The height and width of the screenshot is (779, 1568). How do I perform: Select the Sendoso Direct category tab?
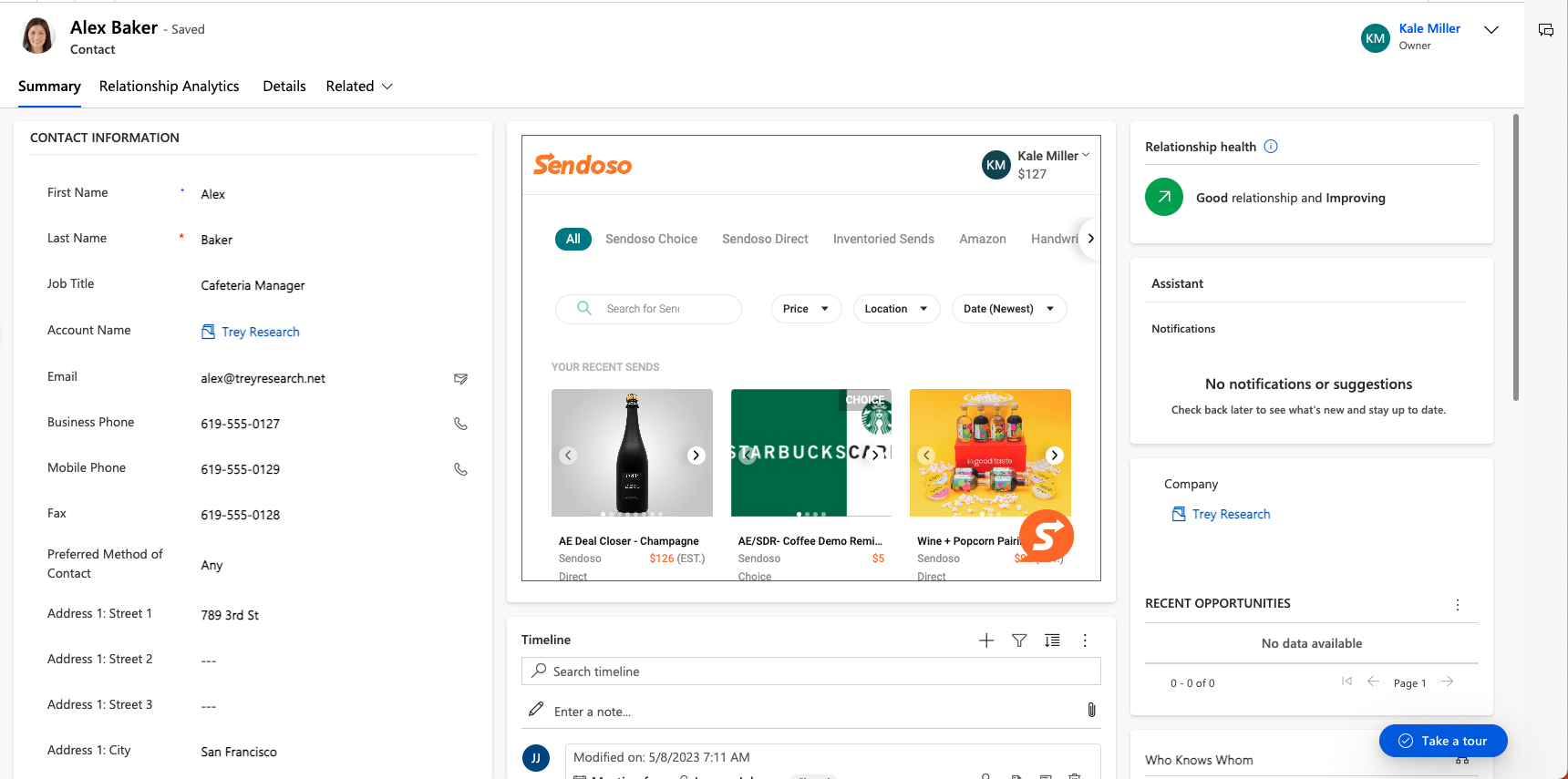765,239
